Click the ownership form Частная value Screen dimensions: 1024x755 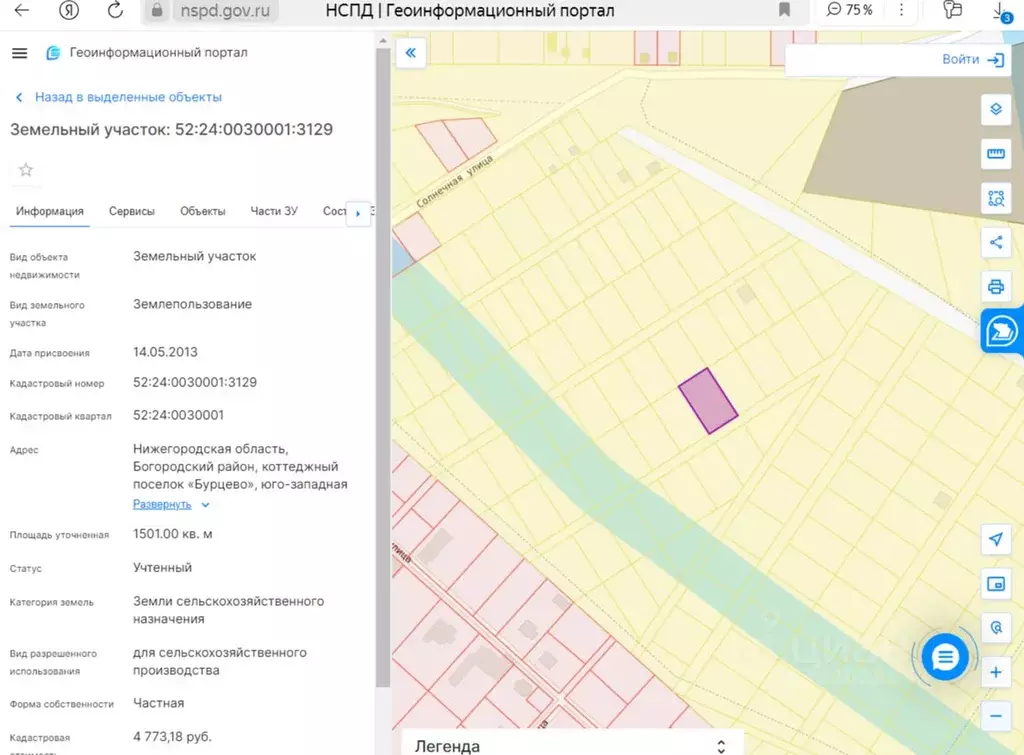[159, 703]
